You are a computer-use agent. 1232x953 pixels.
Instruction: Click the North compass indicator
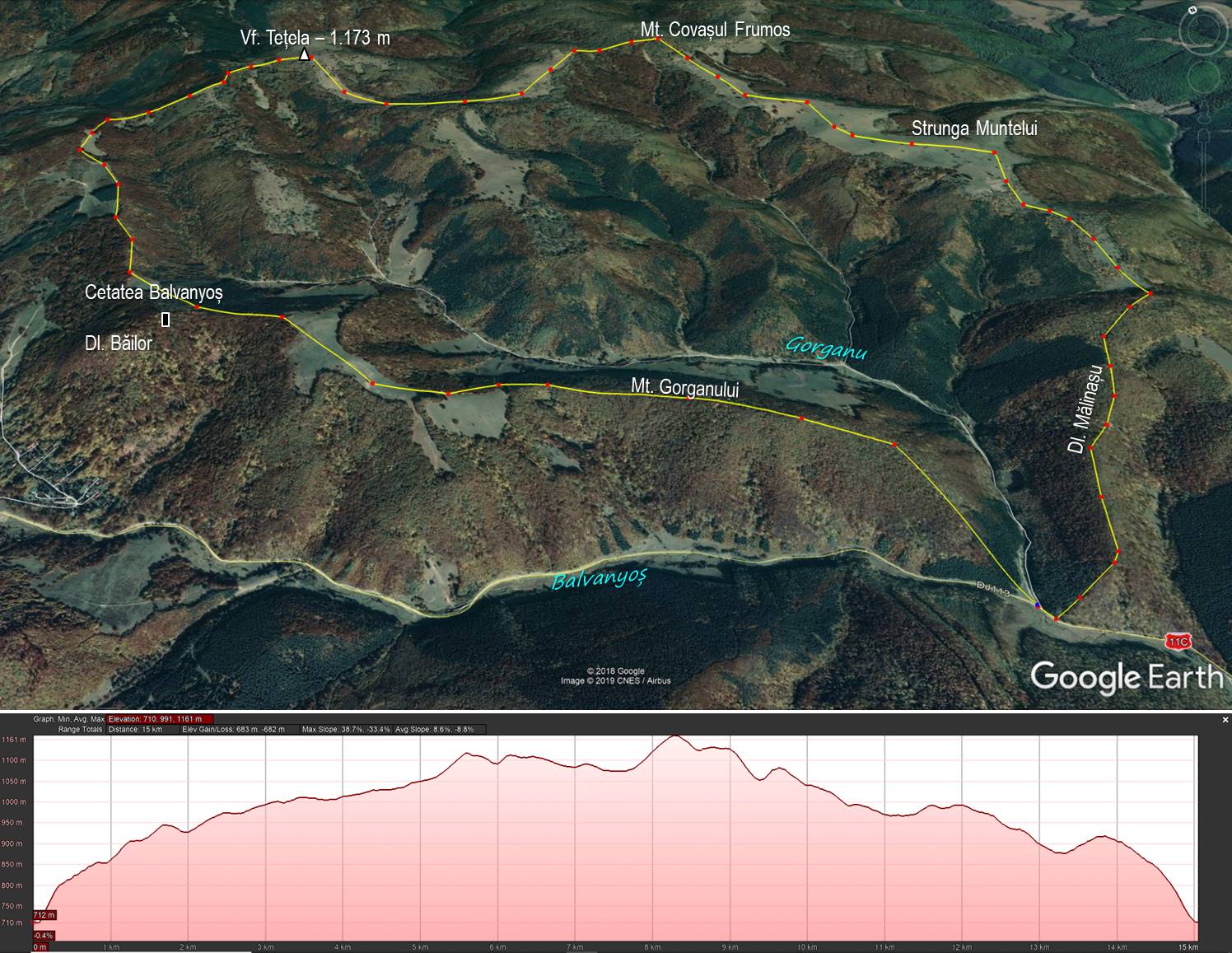[x=1192, y=10]
